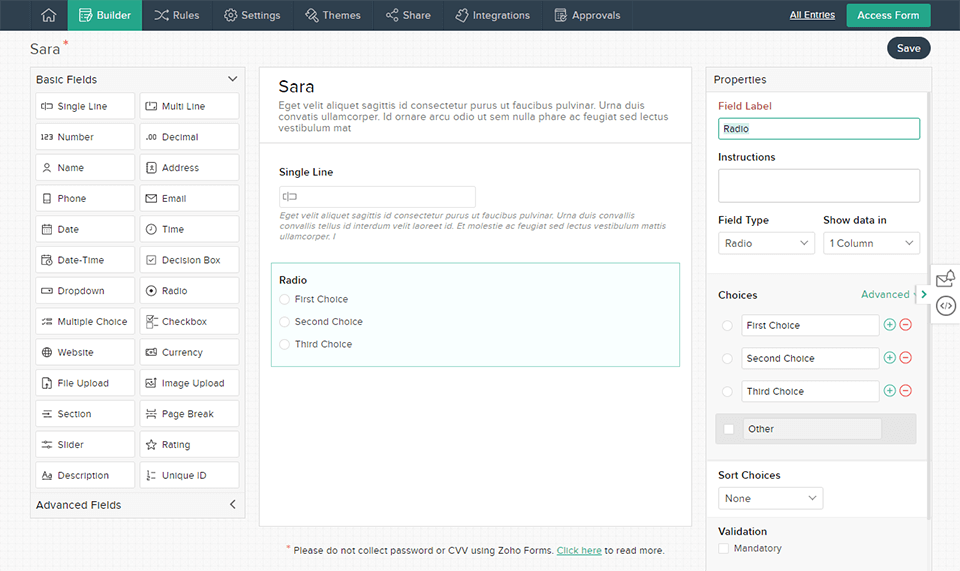This screenshot has height=571, width=960.
Task: Add a Decision Box field
Action: click(189, 259)
